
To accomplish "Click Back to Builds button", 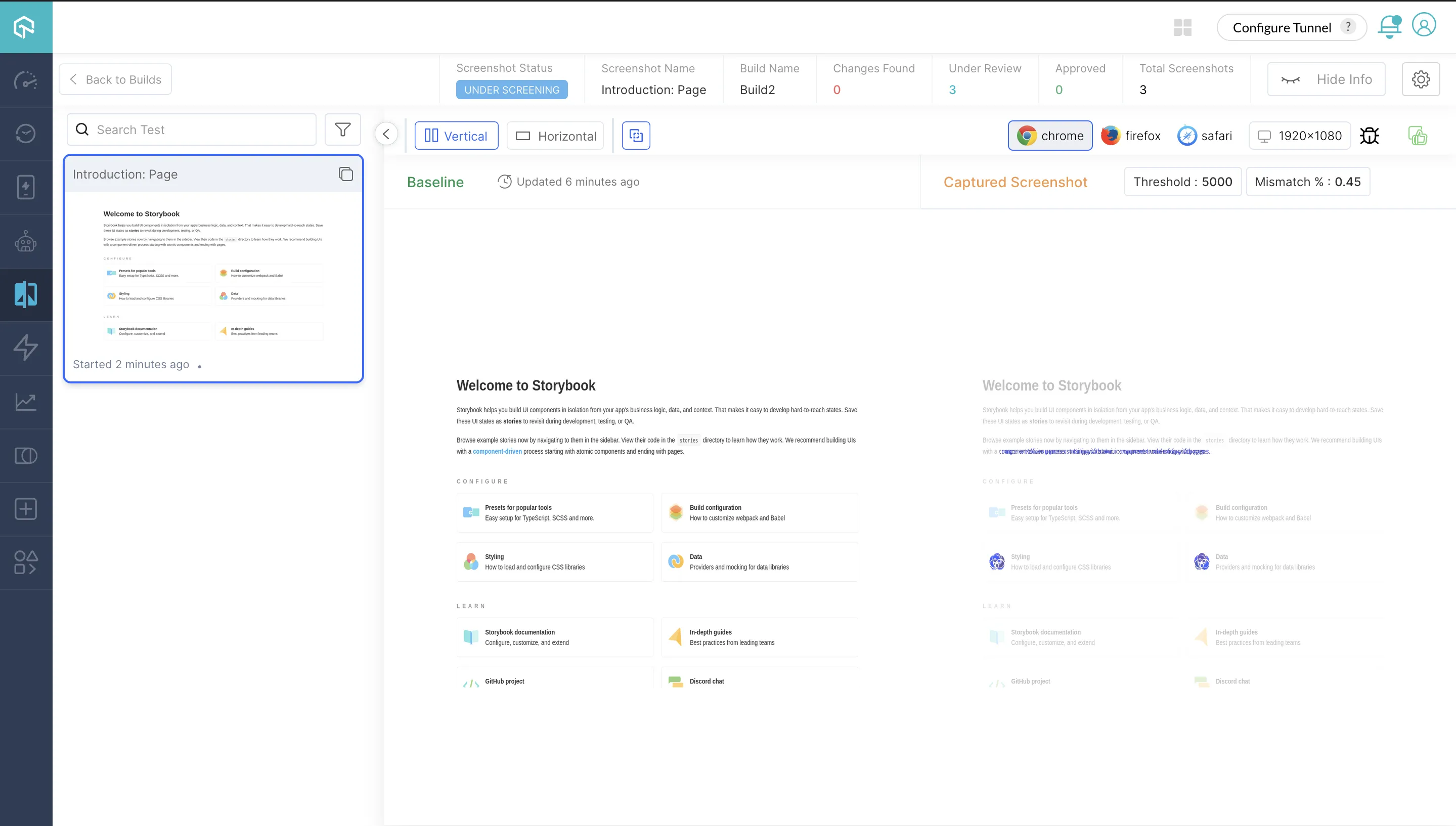I will click(x=115, y=79).
